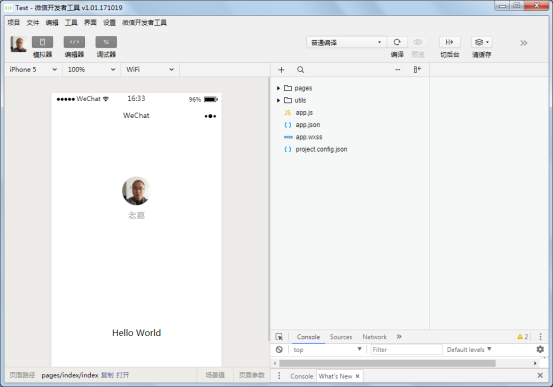Open the console settings gear
The image size is (553, 387).
pos(540,349)
